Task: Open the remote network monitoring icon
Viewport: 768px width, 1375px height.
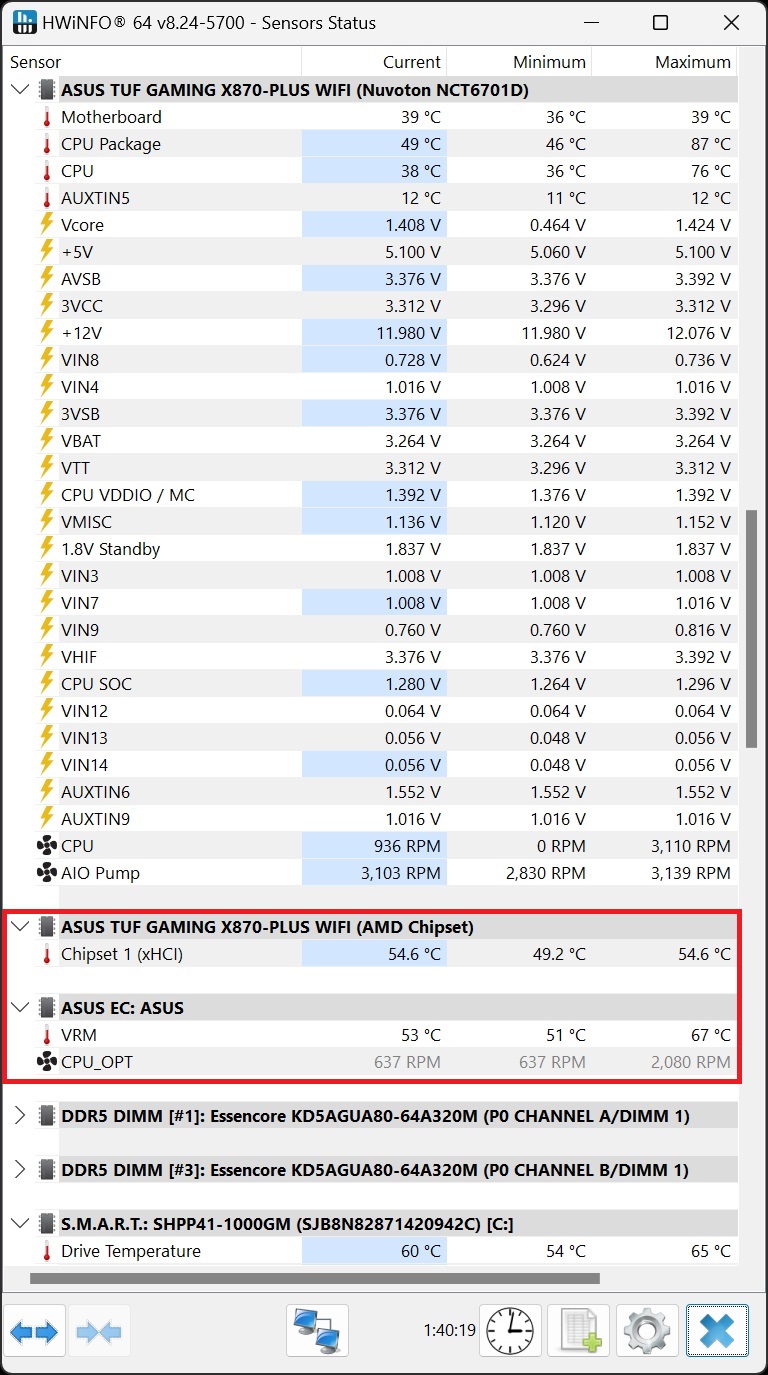Action: [x=317, y=1331]
